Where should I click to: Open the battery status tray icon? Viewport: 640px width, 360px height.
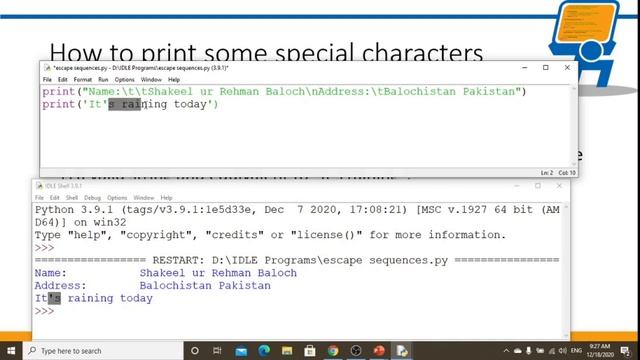click(x=540, y=351)
